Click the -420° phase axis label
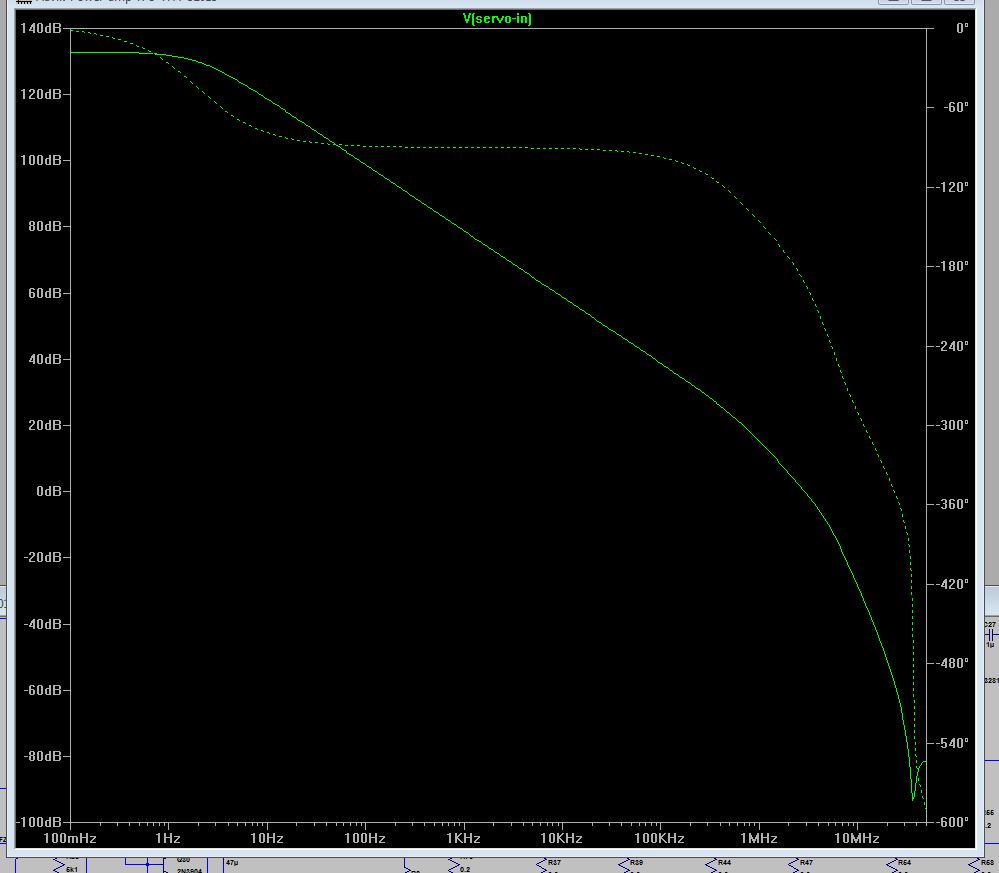 pyautogui.click(x=953, y=584)
